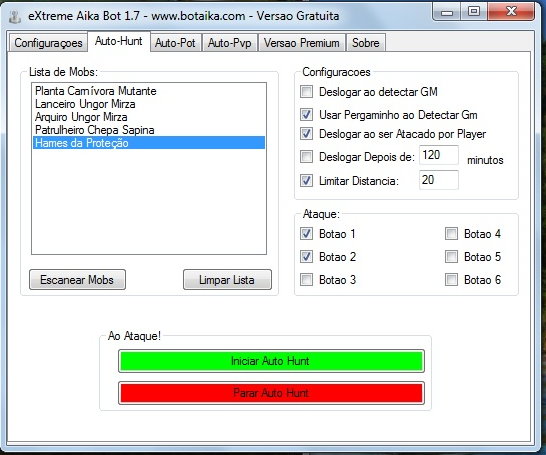Stop with the red Parar Auto Hunt button

point(271,393)
